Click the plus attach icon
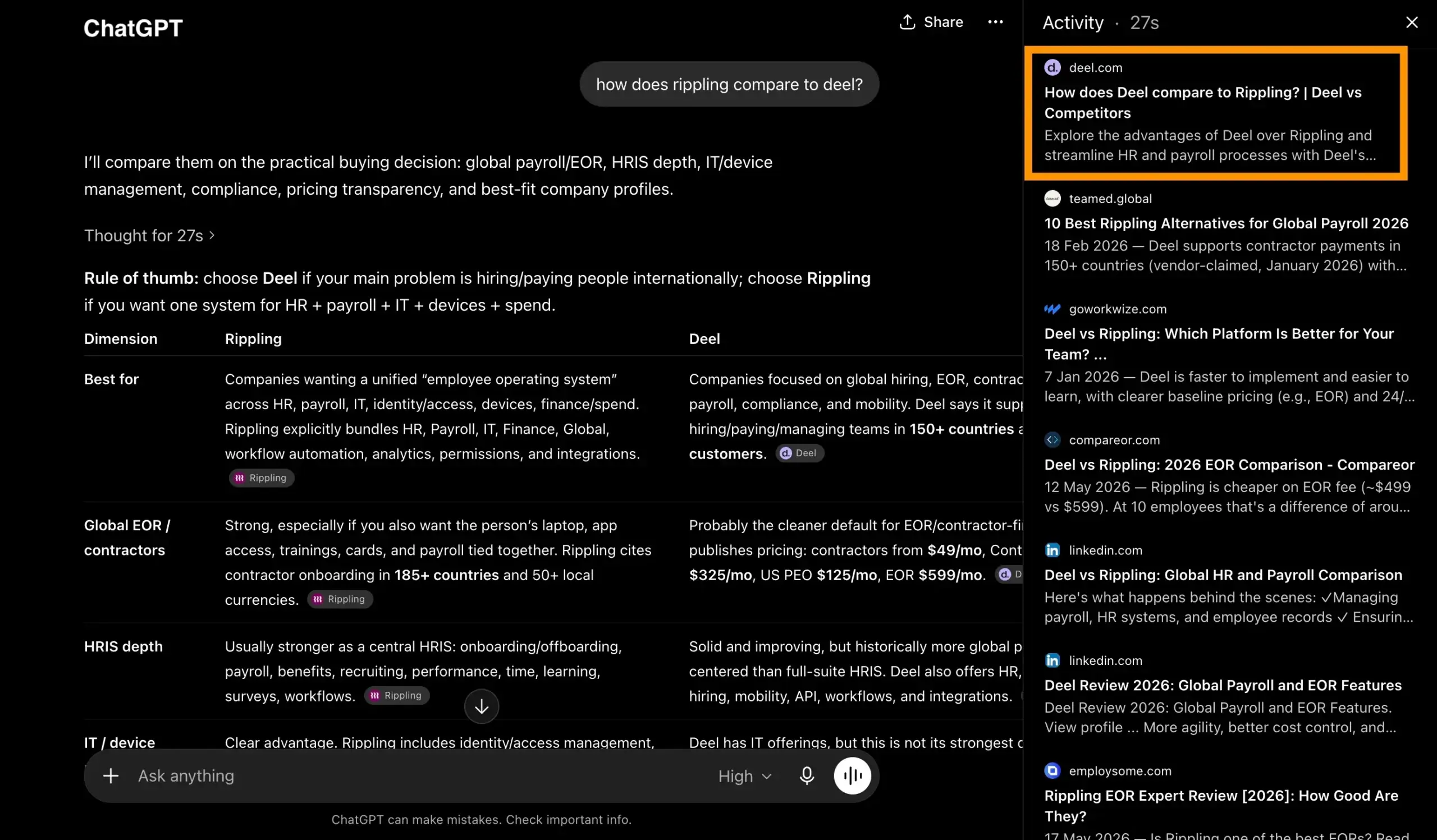This screenshot has height=840, width=1437. tap(111, 775)
